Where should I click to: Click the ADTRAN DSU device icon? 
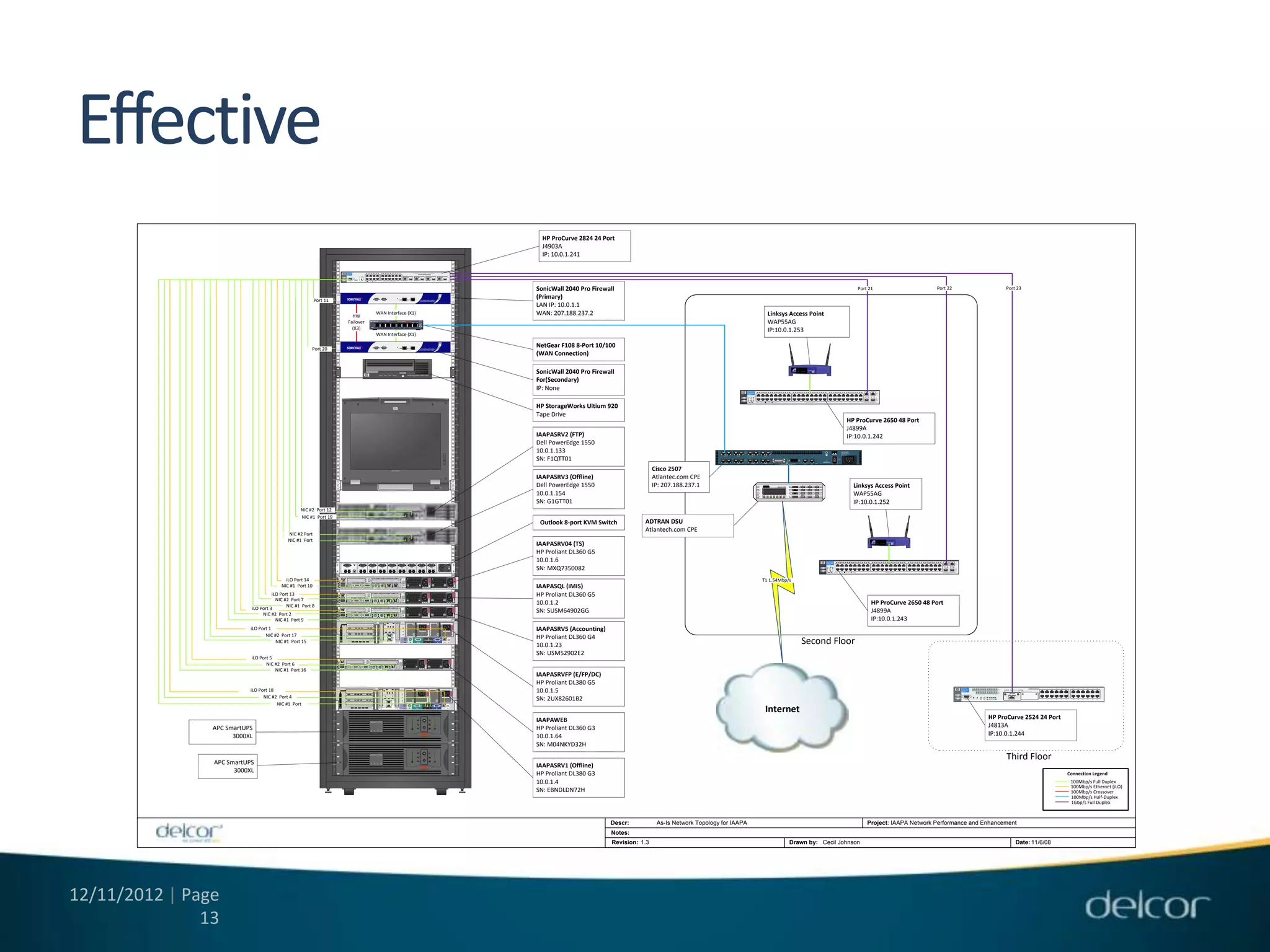tap(789, 492)
